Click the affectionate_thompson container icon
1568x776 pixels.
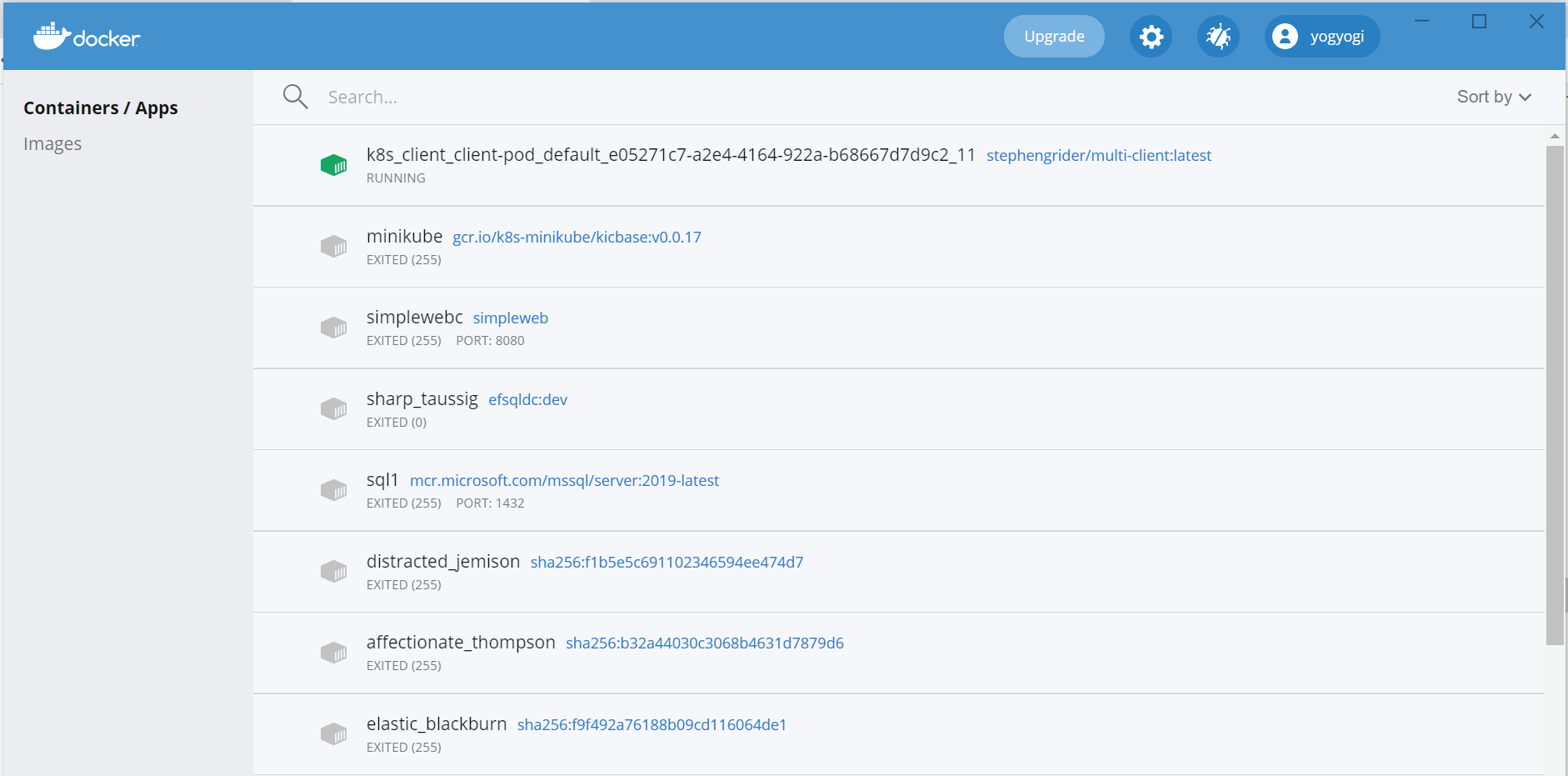pyautogui.click(x=333, y=653)
